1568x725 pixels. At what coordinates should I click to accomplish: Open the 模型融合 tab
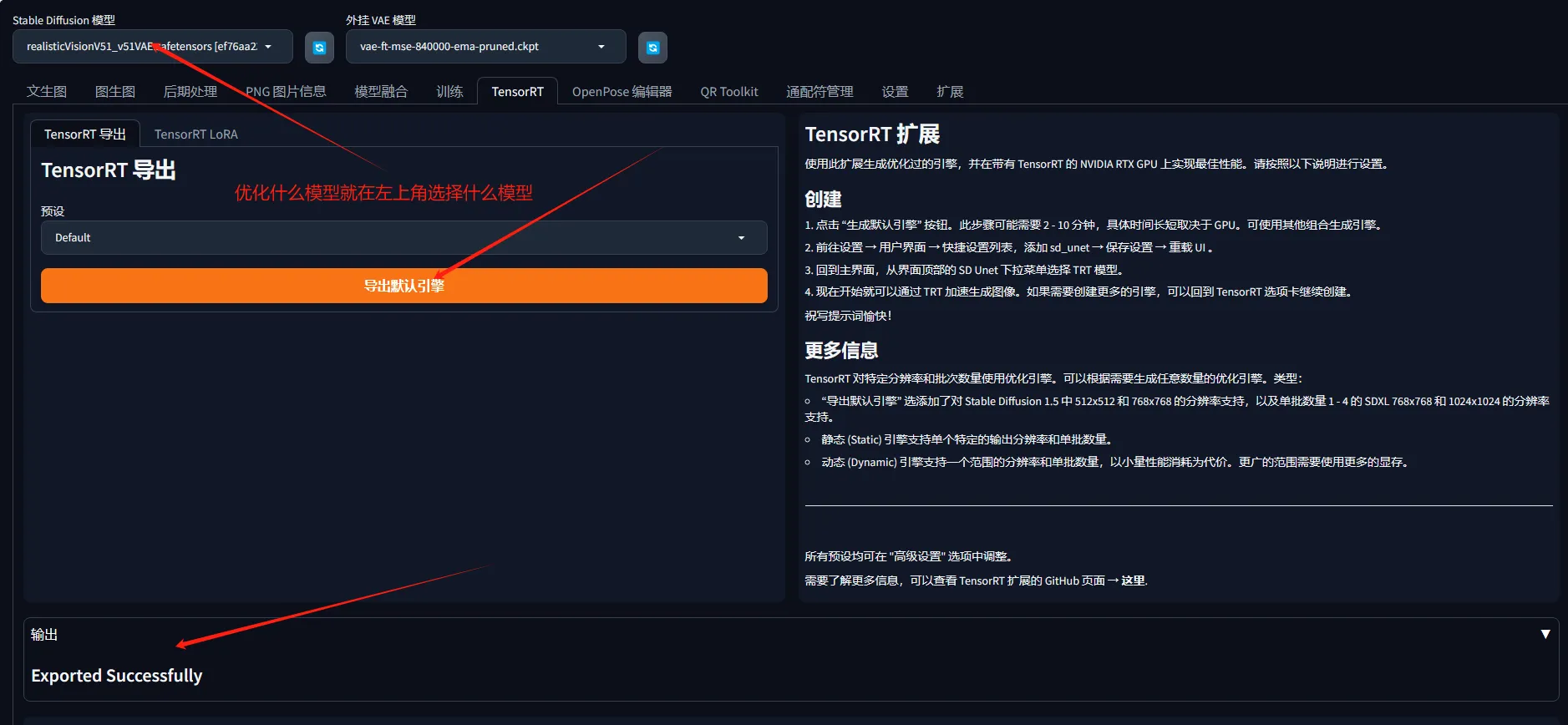click(x=381, y=92)
